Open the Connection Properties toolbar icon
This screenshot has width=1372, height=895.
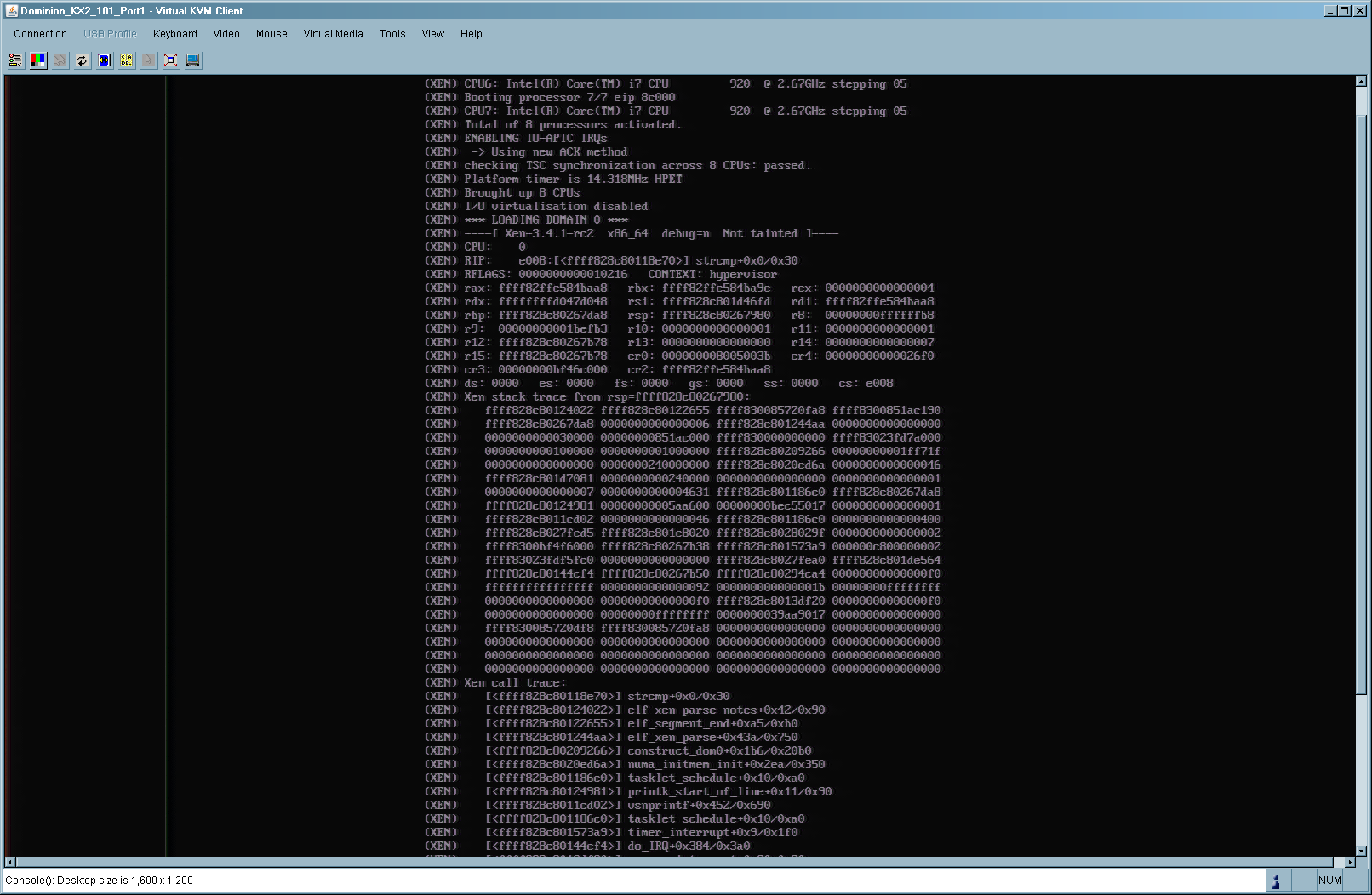tap(15, 60)
